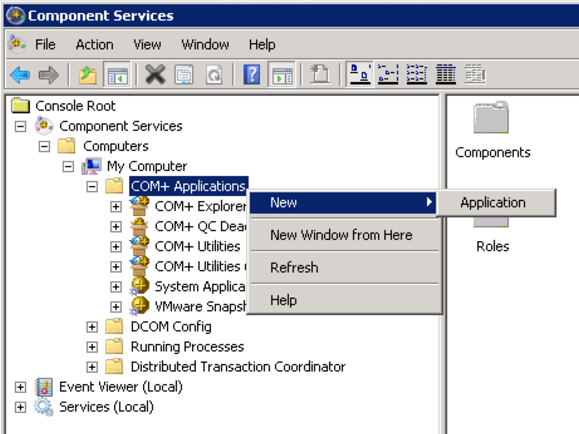
Task: Click the console icon beside File menu
Action: (x=16, y=45)
